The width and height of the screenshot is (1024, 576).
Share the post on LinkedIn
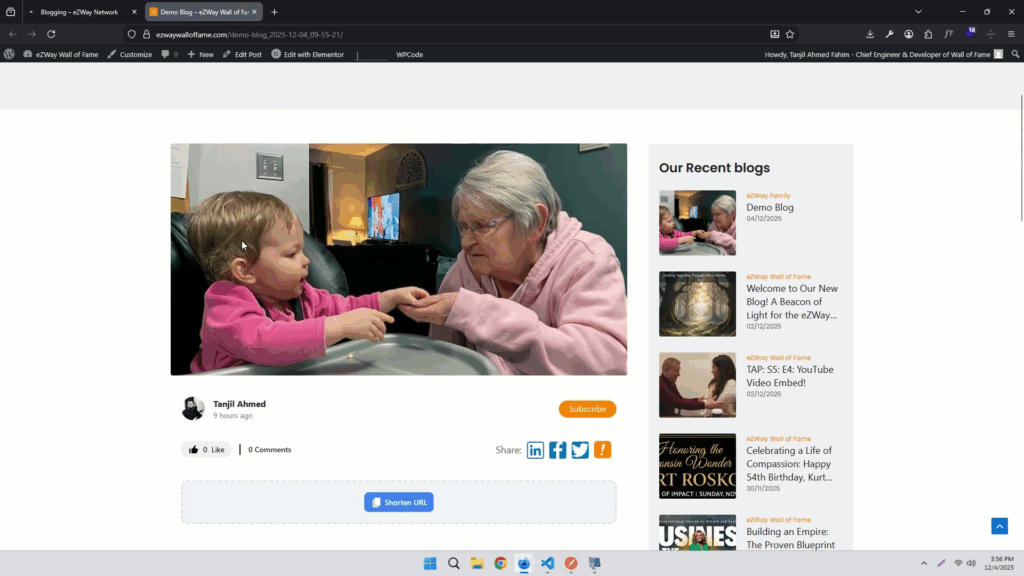coord(535,450)
